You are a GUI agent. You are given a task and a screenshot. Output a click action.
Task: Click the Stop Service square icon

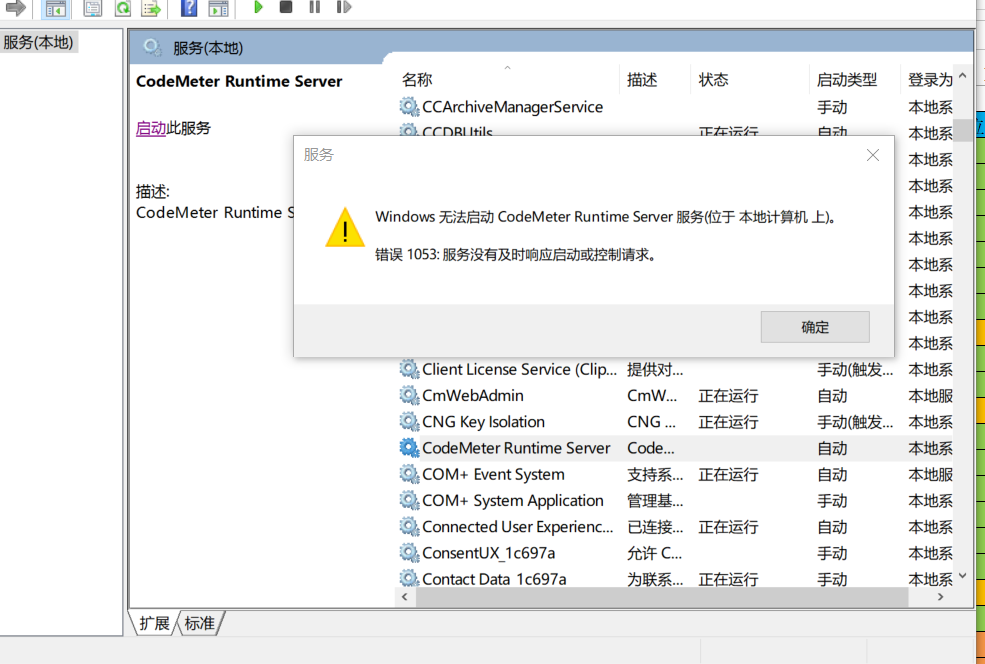(286, 7)
